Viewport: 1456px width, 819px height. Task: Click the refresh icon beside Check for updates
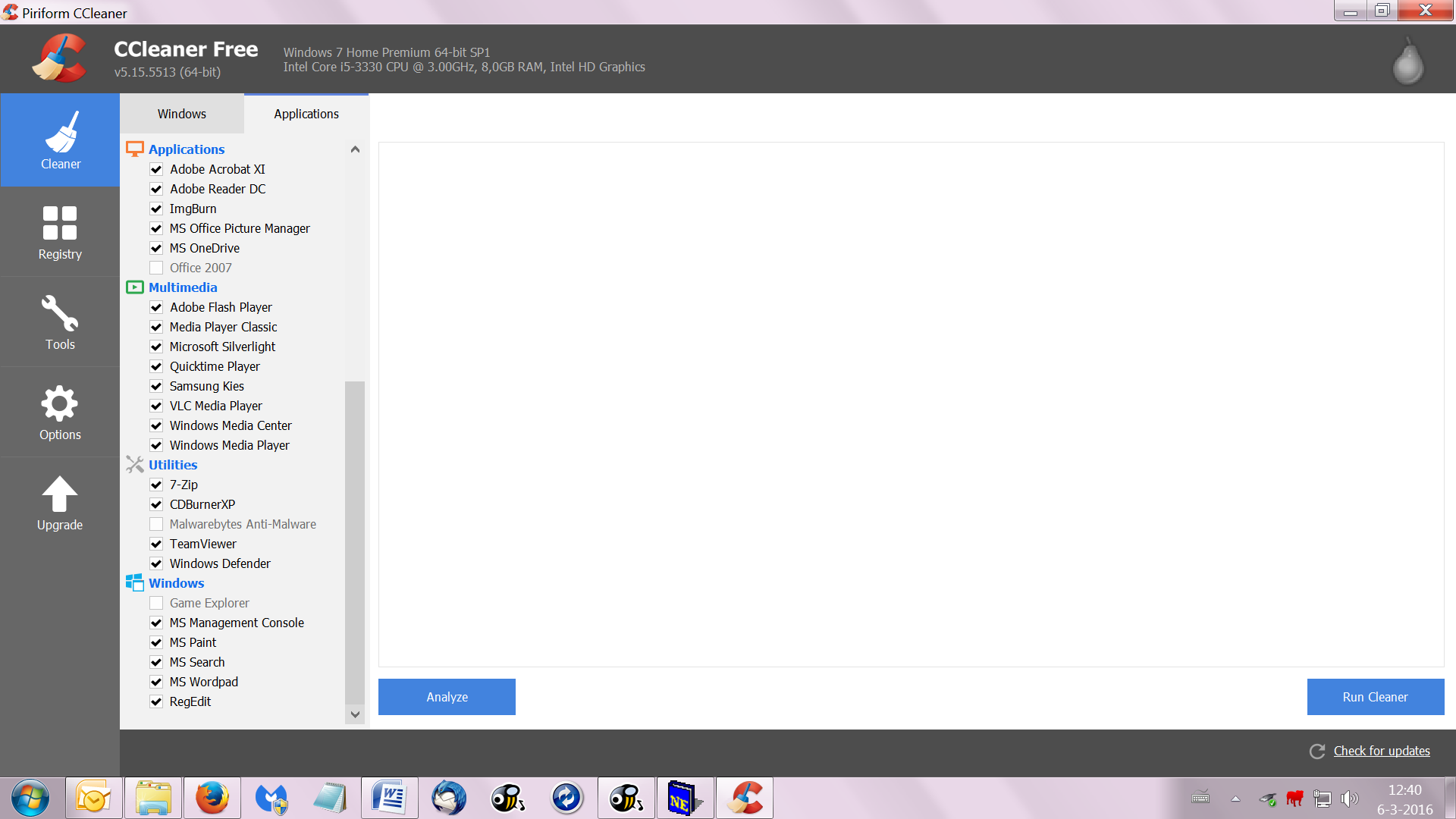coord(1317,751)
